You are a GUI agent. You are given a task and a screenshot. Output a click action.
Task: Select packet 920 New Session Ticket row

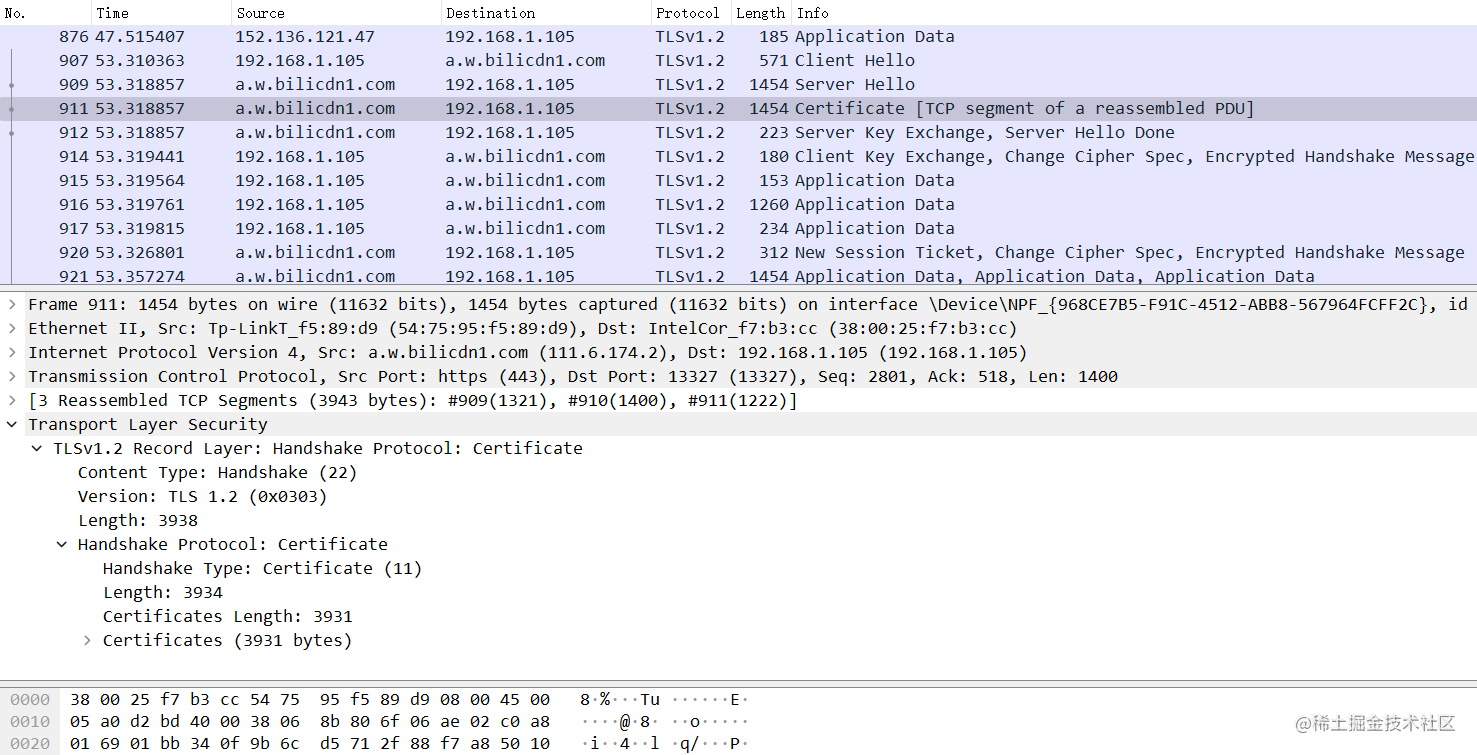pyautogui.click(x=738, y=252)
